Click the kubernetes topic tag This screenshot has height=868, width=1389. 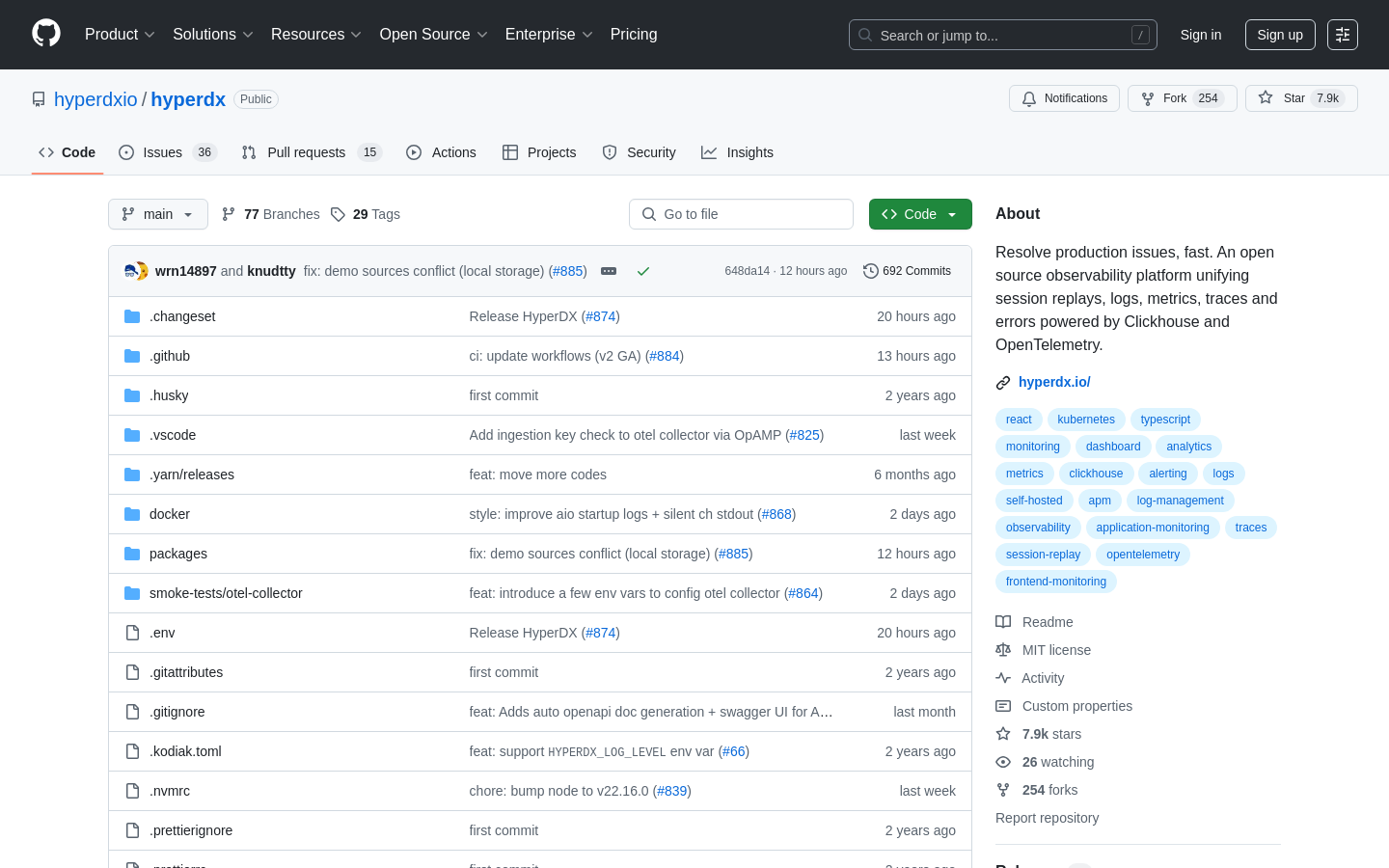pos(1086,420)
